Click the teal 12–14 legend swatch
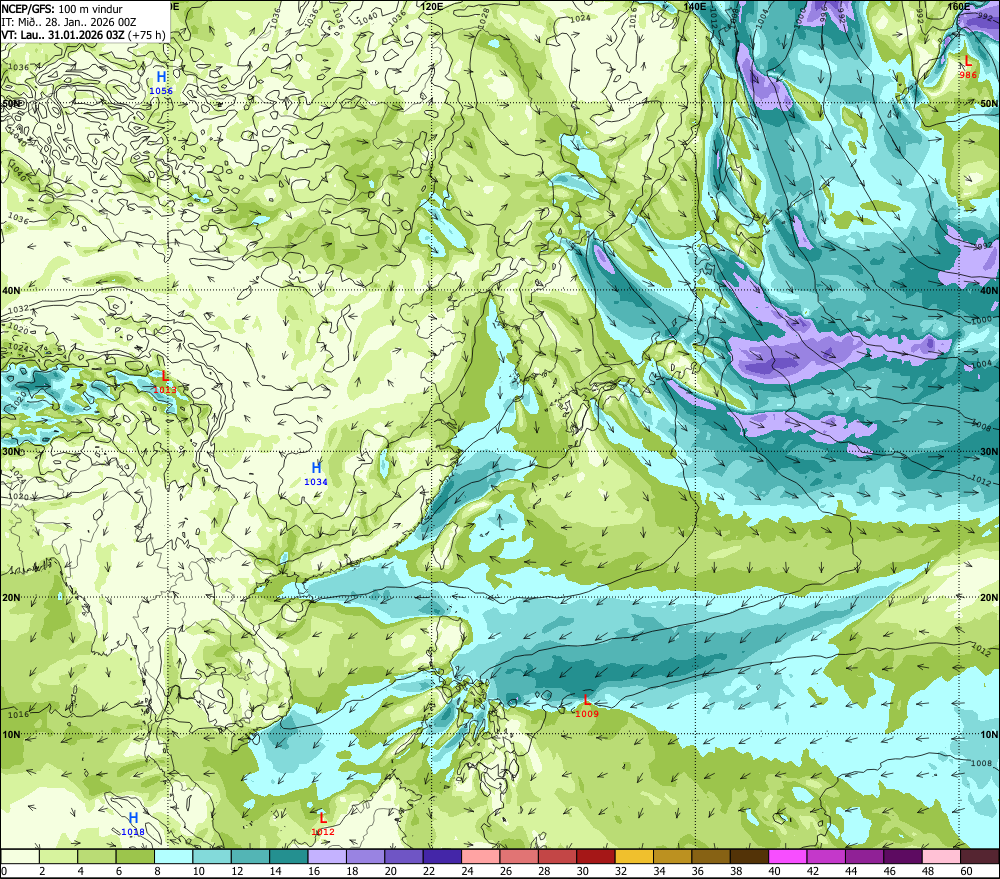Image resolution: width=1000 pixels, height=879 pixels. [x=250, y=857]
